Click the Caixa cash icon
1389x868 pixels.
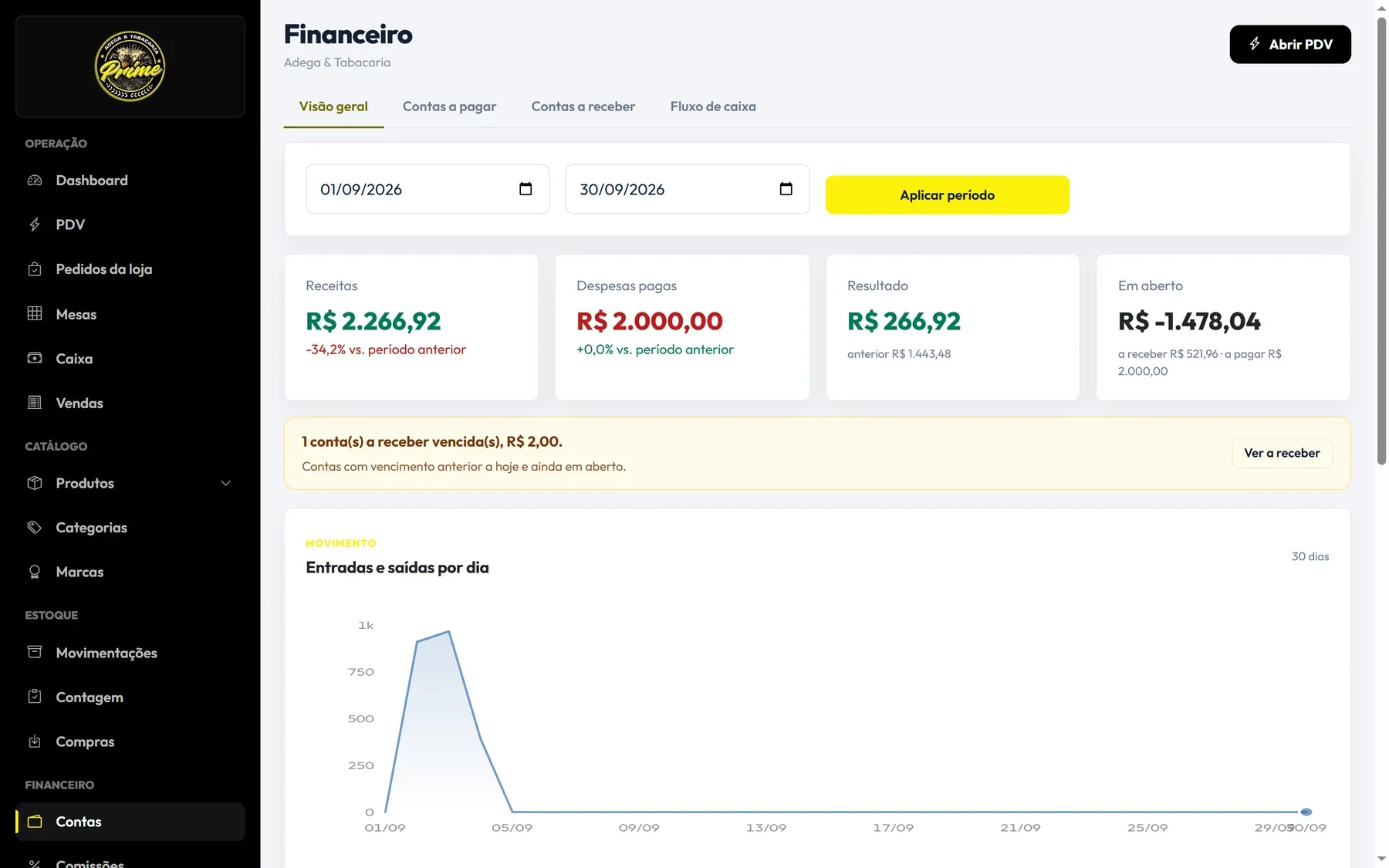[35, 358]
